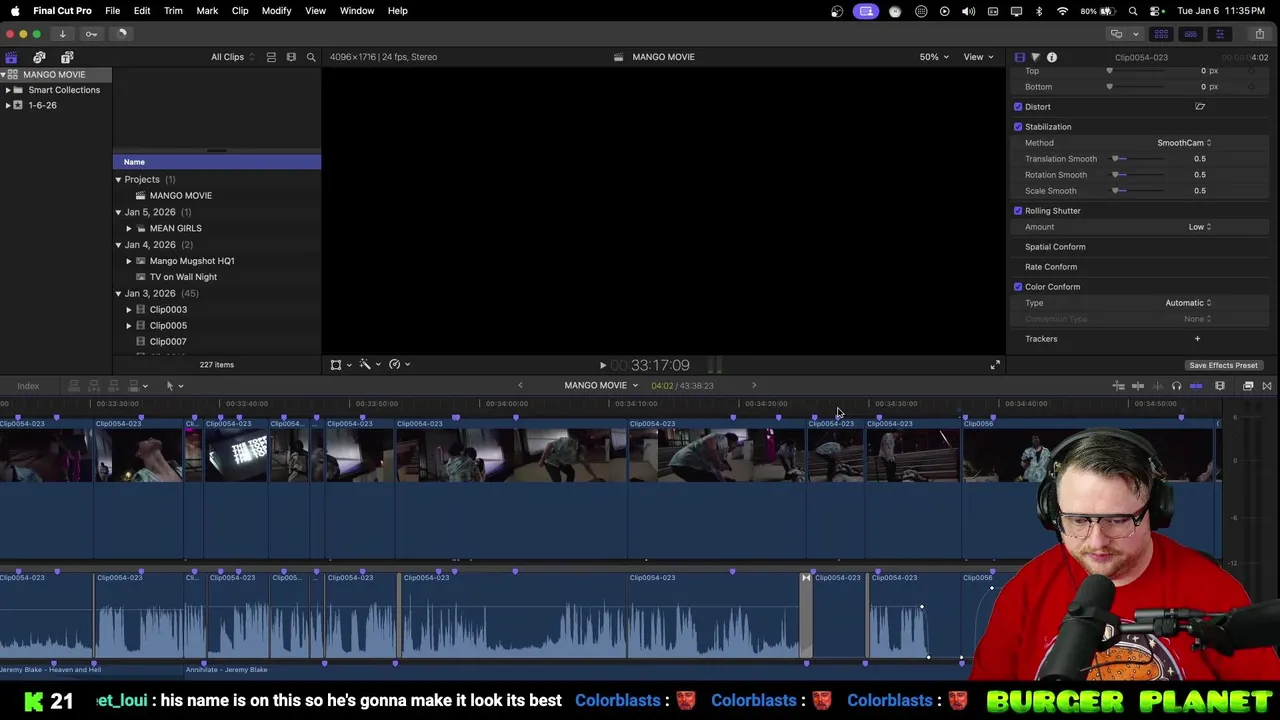Open the Edit menu

[142, 11]
